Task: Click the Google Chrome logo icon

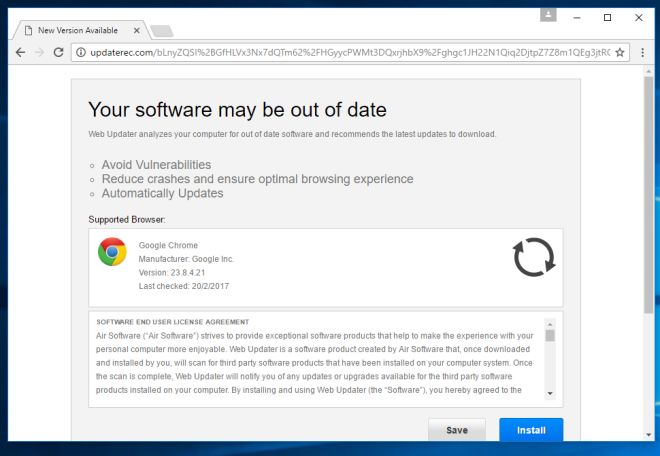Action: (112, 252)
